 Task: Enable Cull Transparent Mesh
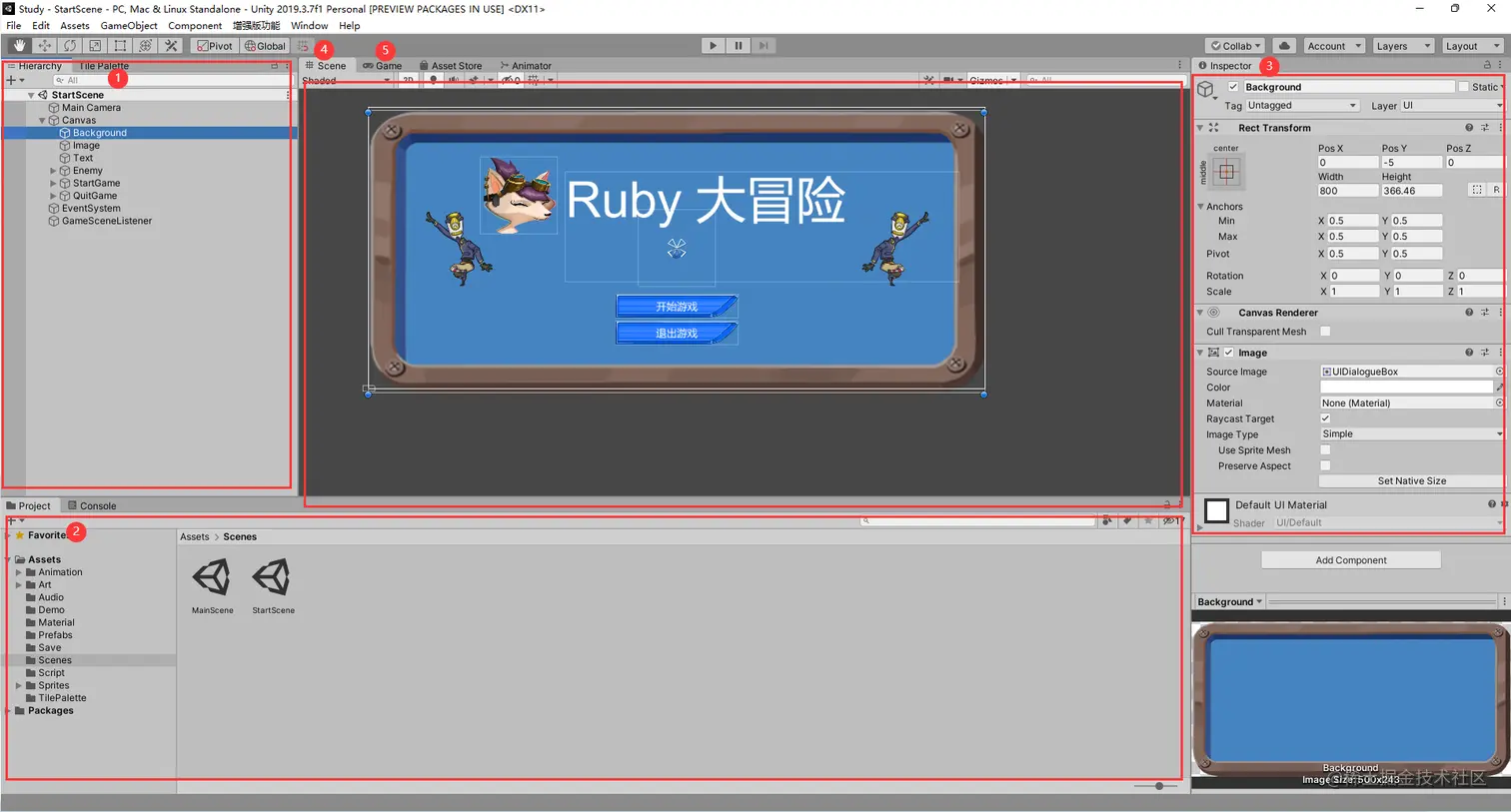coord(1325,332)
